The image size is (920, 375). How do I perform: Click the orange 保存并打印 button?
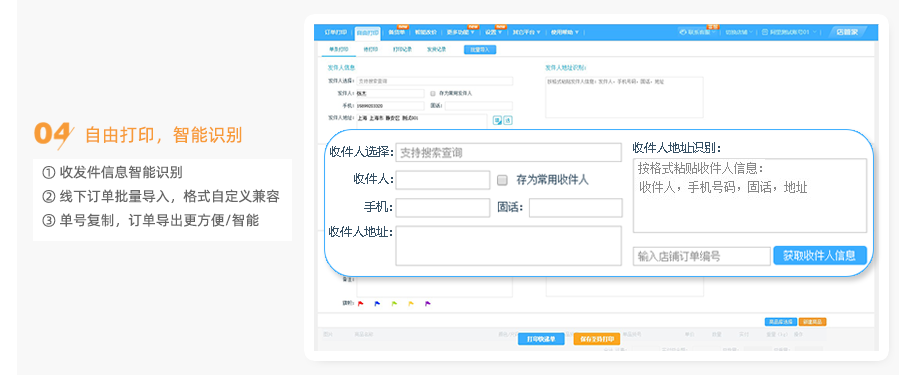pyautogui.click(x=597, y=339)
